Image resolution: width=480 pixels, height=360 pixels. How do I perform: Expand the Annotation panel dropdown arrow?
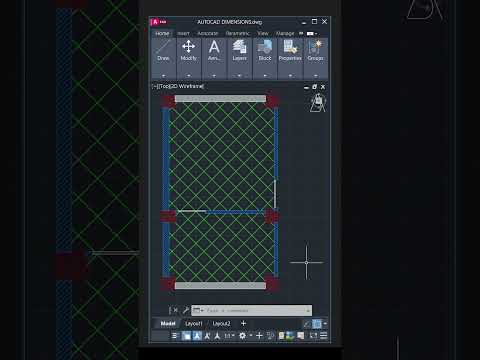tap(214, 76)
